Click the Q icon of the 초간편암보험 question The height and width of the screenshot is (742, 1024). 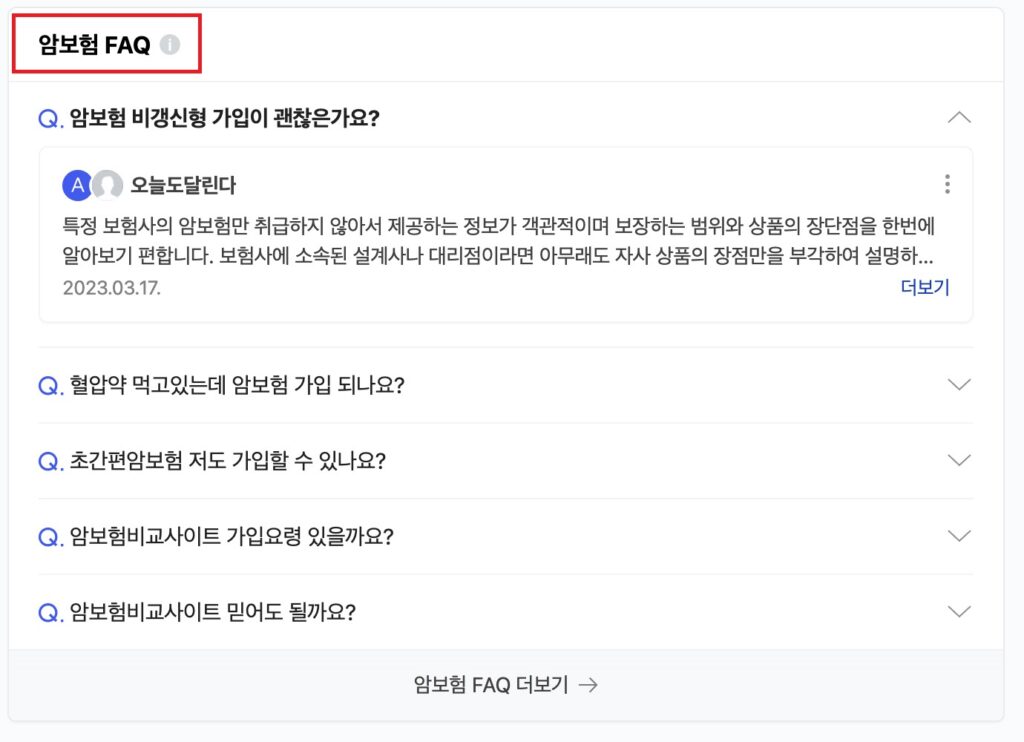[50, 461]
